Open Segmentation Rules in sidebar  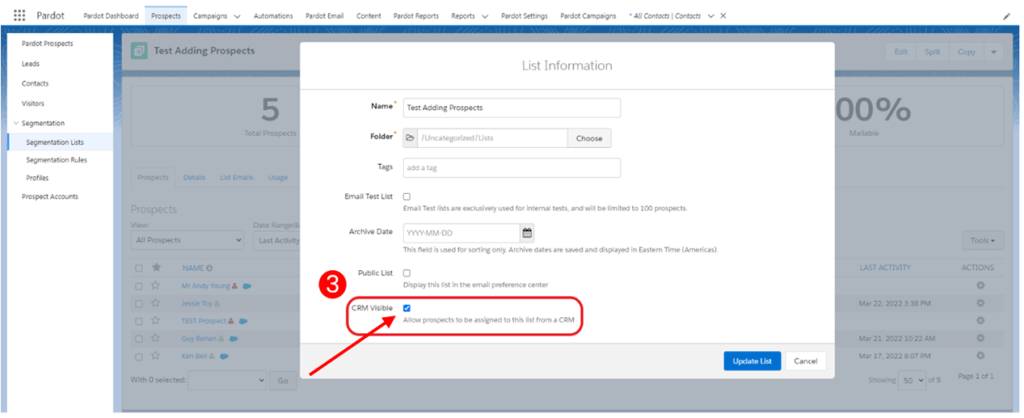(56, 159)
